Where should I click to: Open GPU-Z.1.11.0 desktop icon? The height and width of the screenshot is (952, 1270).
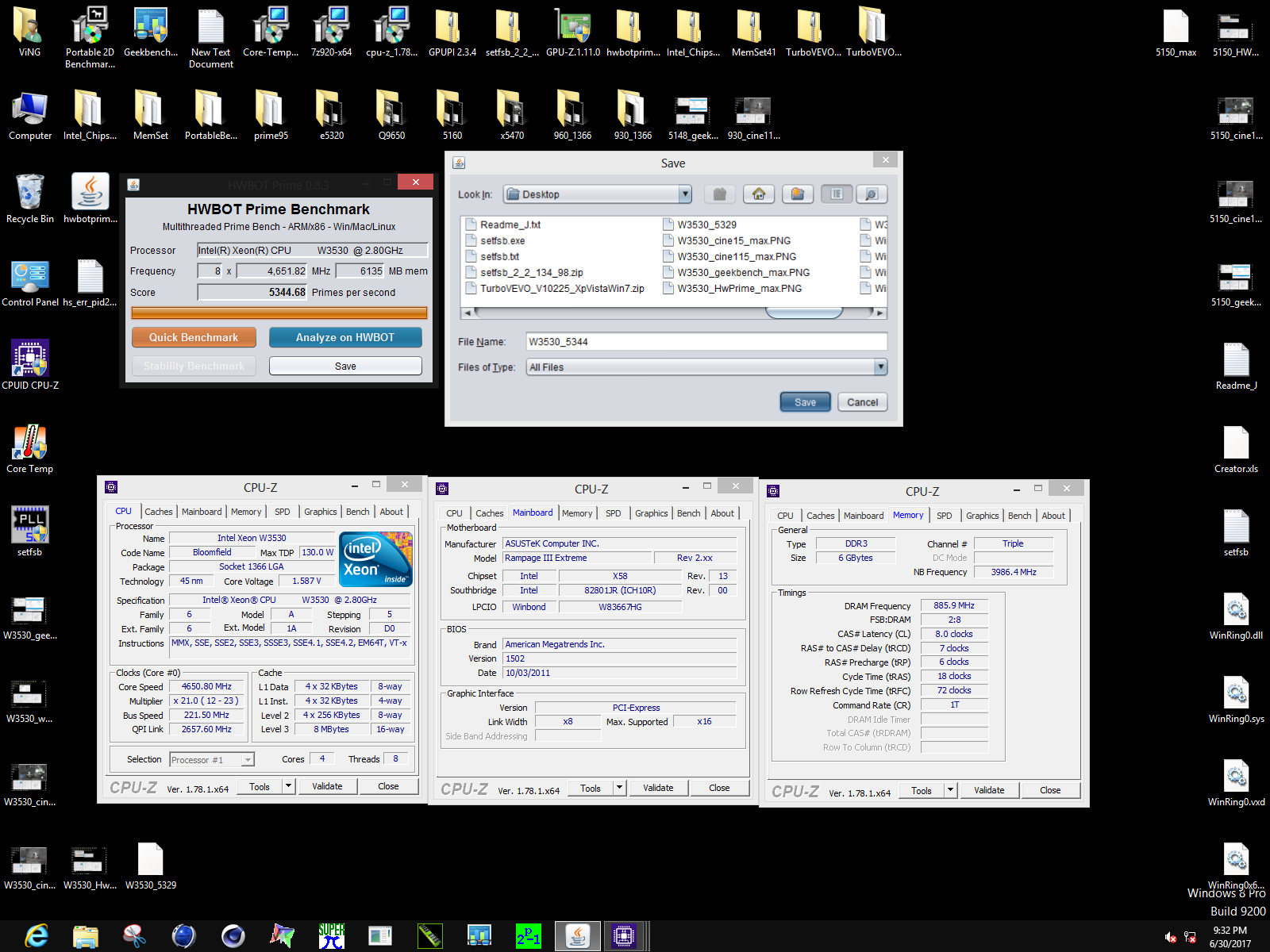573,32
